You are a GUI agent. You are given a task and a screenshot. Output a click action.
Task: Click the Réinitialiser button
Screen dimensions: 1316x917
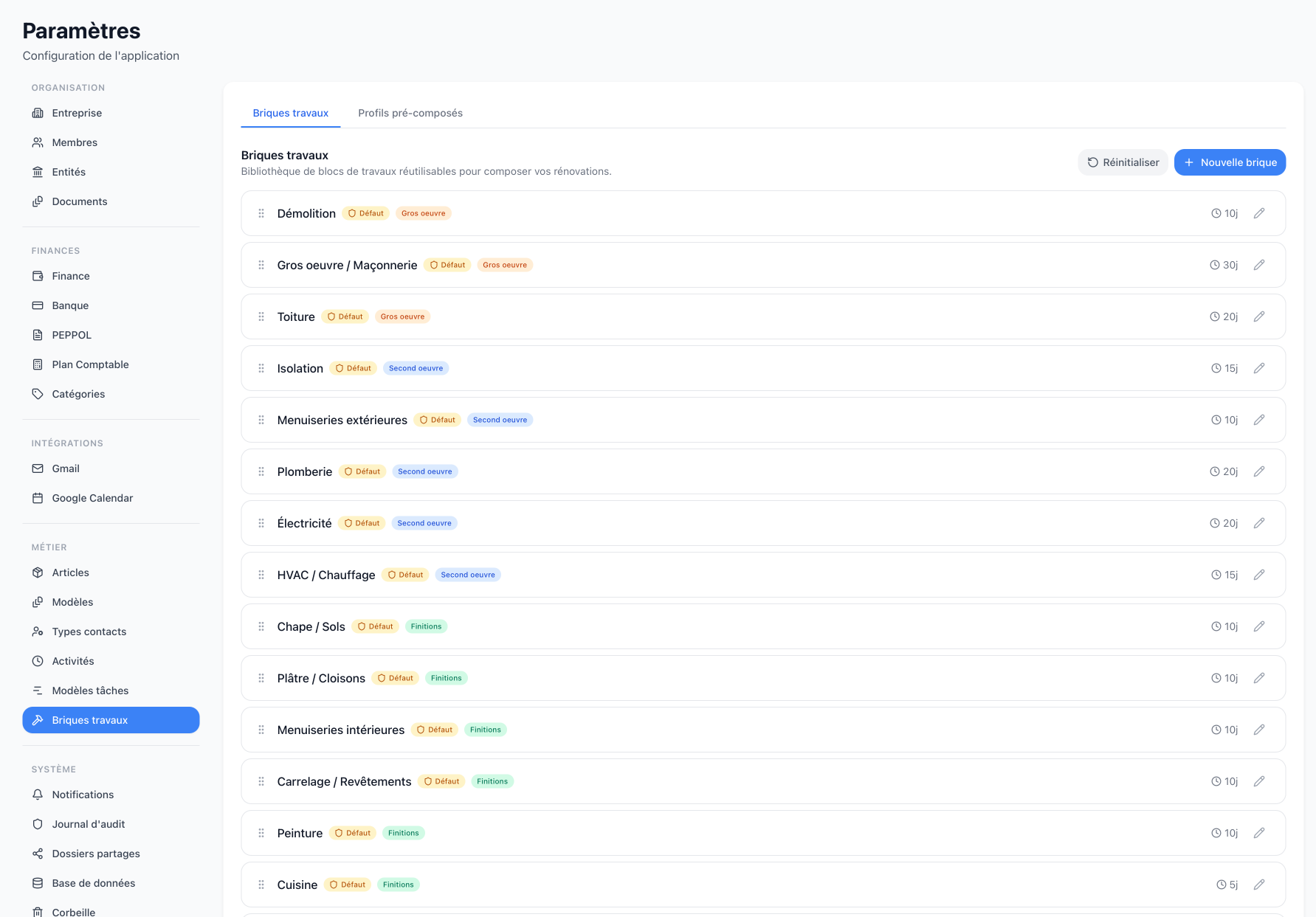(1123, 162)
